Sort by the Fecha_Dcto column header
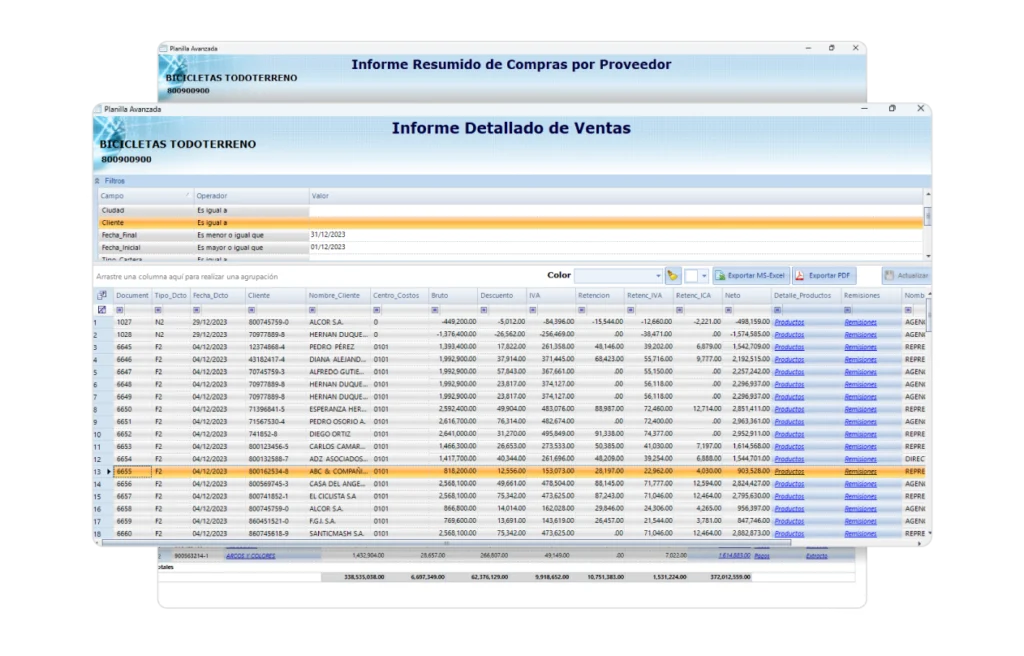This screenshot has height=656, width=1024. click(x=217, y=295)
